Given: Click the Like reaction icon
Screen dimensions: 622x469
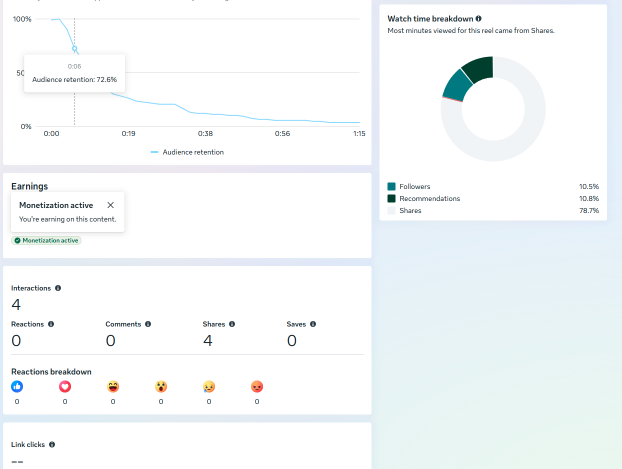Looking at the screenshot, I should tap(17, 386).
